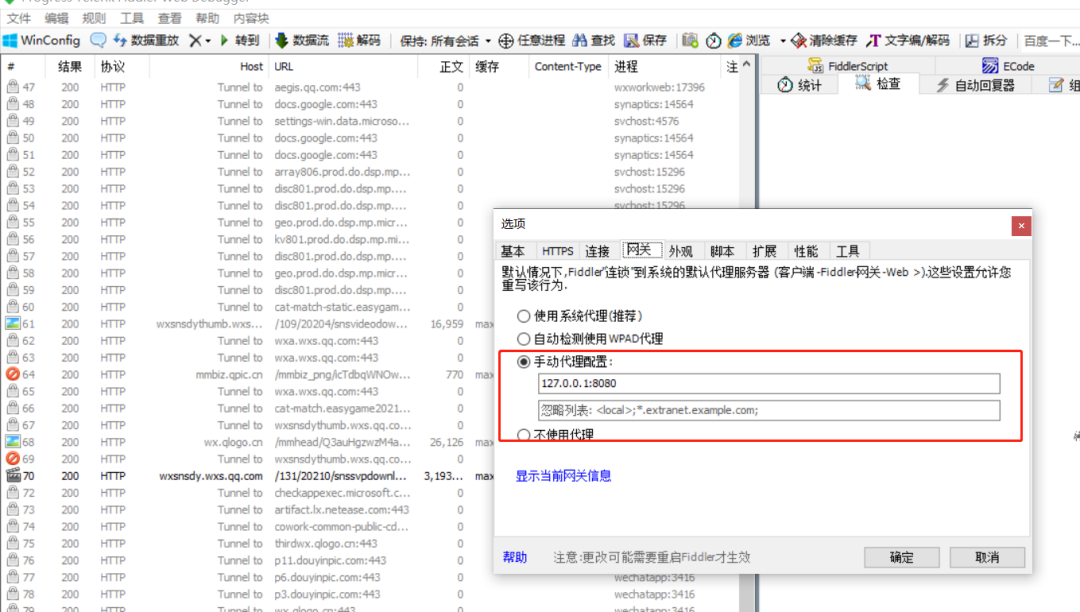The width and height of the screenshot is (1080, 612).
Task: Switch to the 统计 statistics tab
Action: tap(800, 85)
